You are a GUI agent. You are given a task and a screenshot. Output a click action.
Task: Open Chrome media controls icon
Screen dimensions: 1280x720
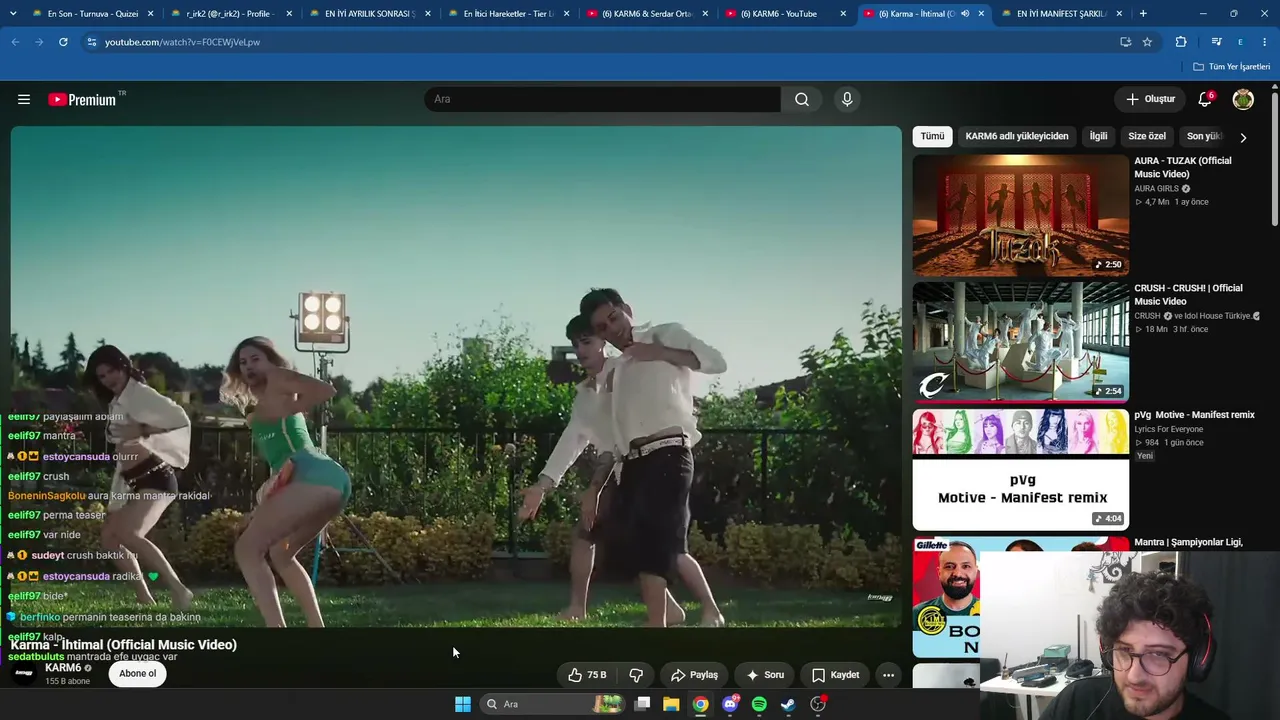coord(1216,42)
